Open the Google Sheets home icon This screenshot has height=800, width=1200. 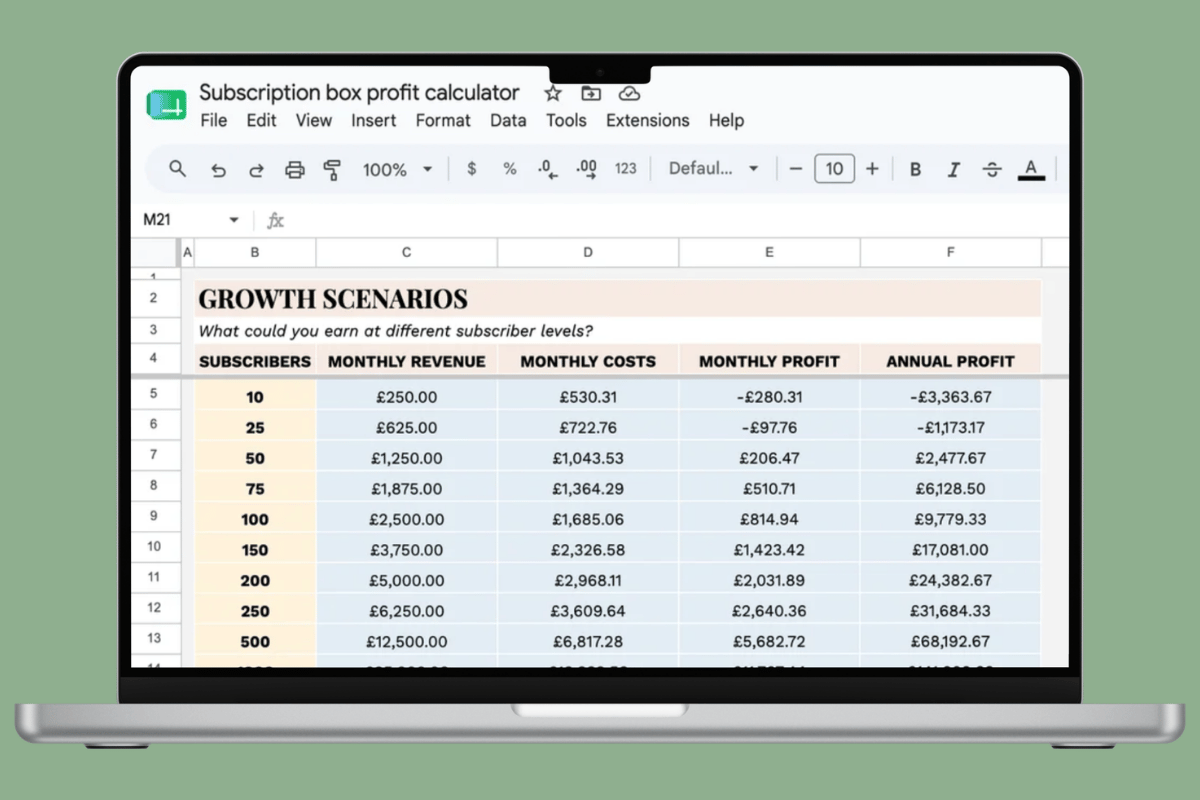tap(166, 104)
